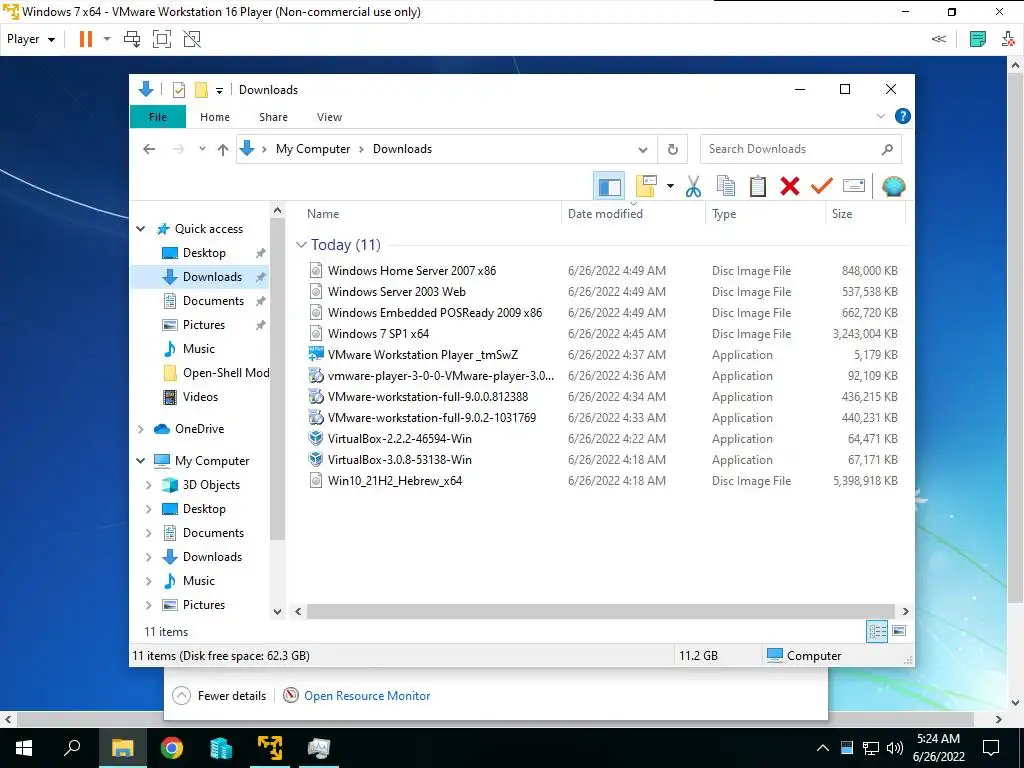
Task: Select Win10_21H2_Hebrew_x64 file
Action: point(394,481)
